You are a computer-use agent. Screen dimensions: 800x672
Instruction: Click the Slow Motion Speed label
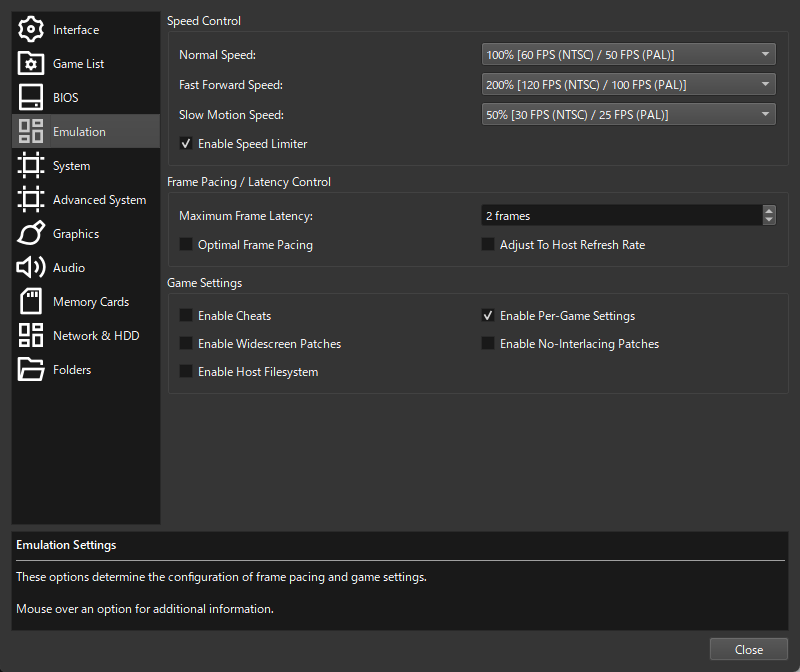coord(231,115)
